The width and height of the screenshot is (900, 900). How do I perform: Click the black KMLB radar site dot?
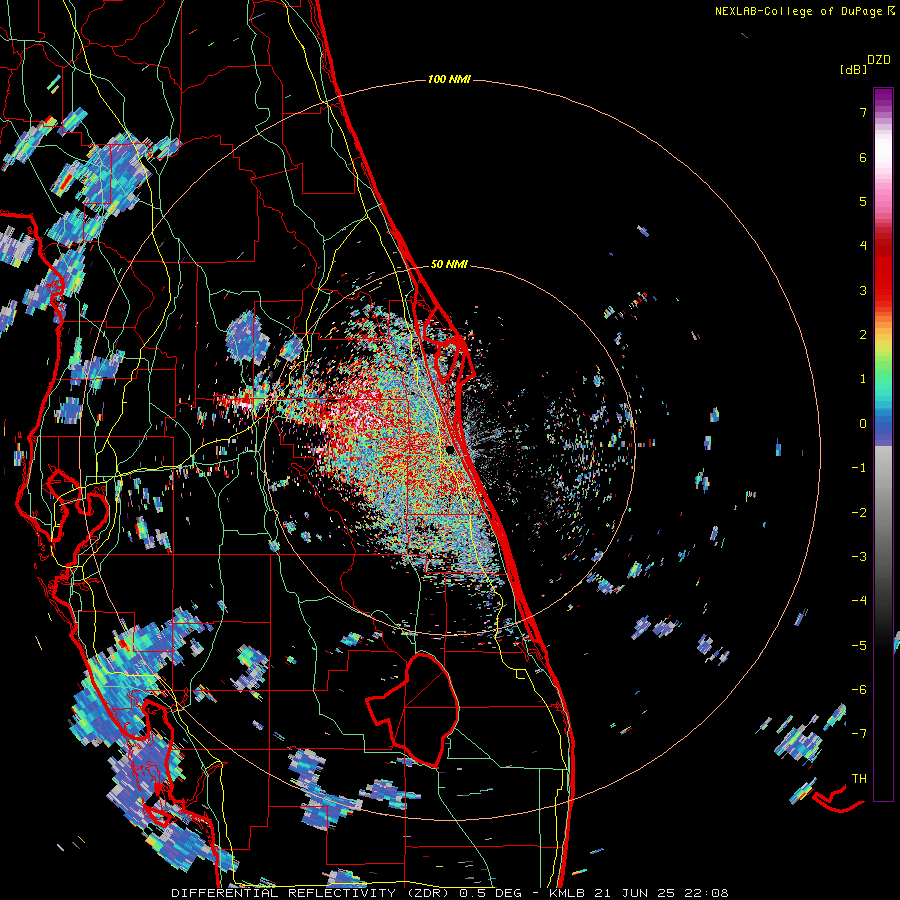[451, 450]
